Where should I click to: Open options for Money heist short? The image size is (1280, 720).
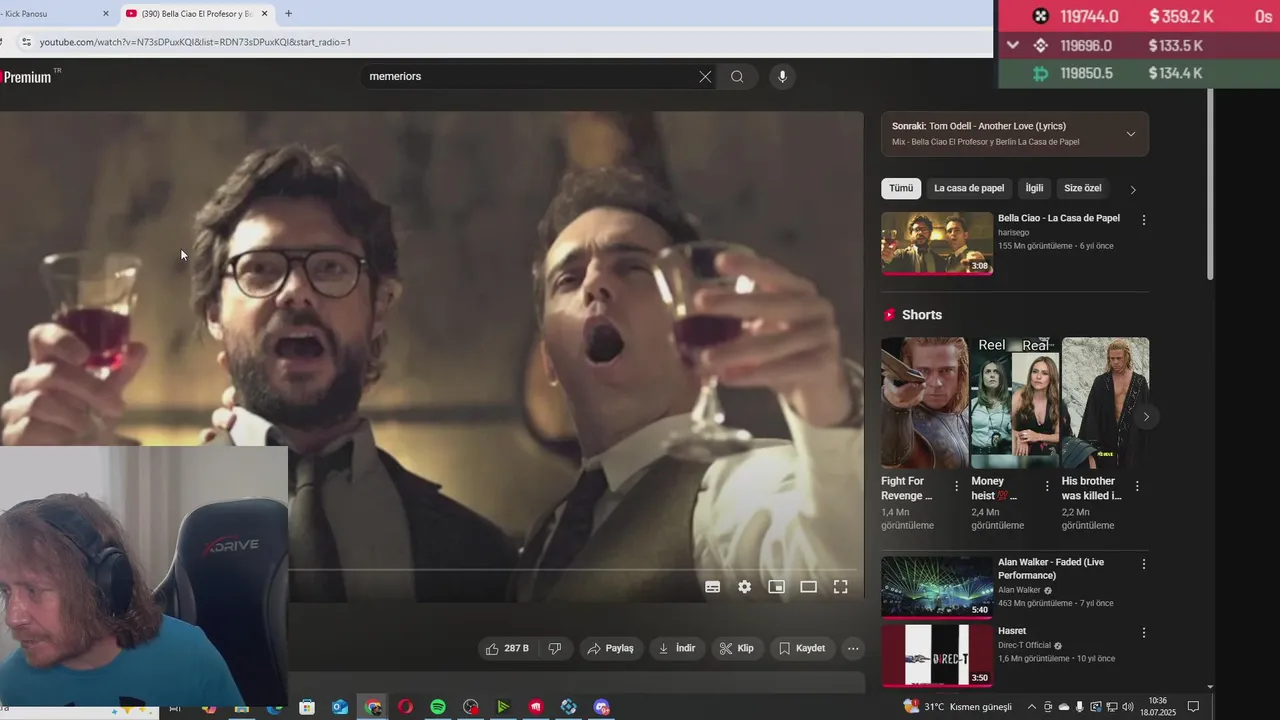click(x=1047, y=486)
